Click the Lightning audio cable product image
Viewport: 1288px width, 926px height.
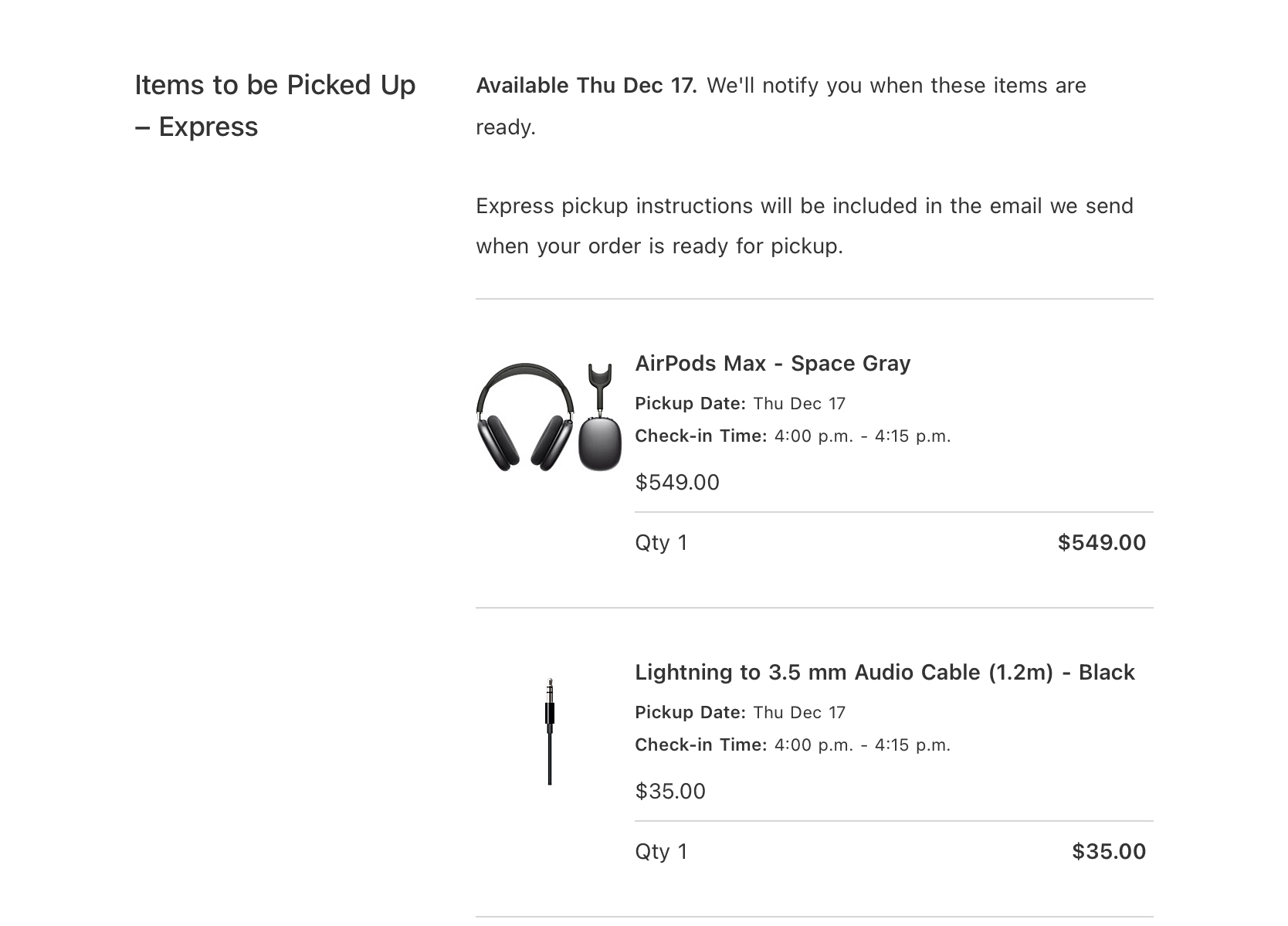[x=550, y=731]
